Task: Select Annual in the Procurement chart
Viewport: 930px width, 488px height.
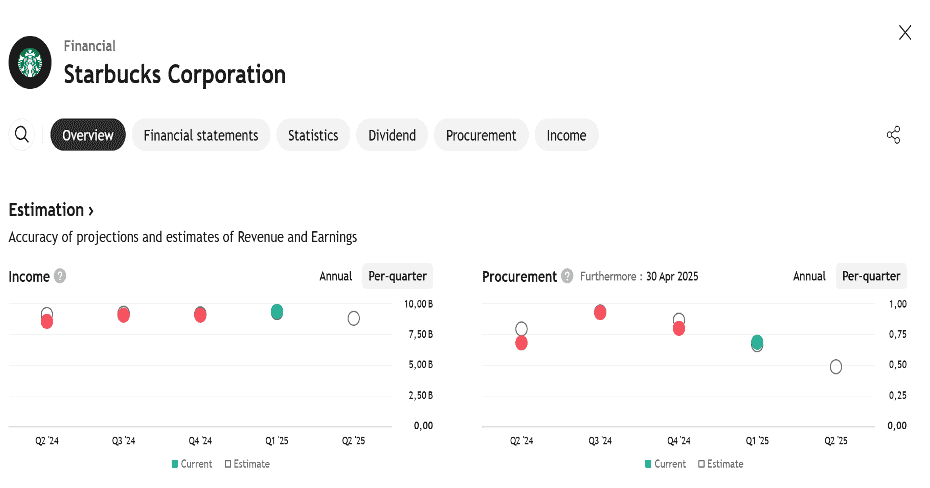Action: [809, 276]
